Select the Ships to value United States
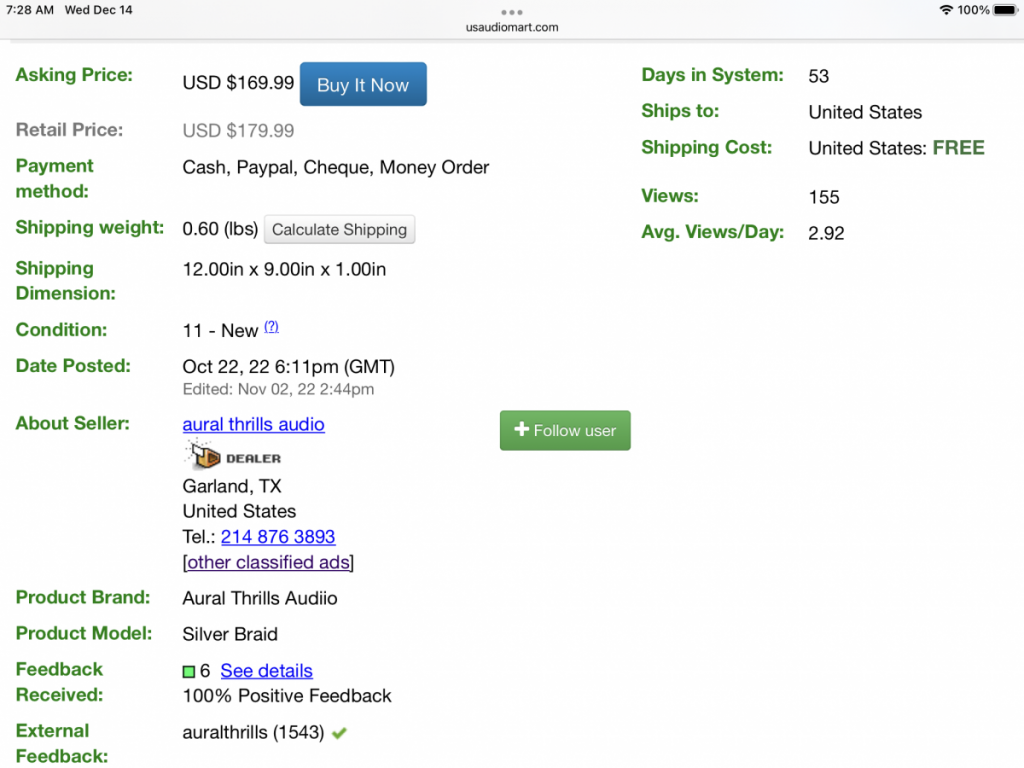 click(x=865, y=112)
